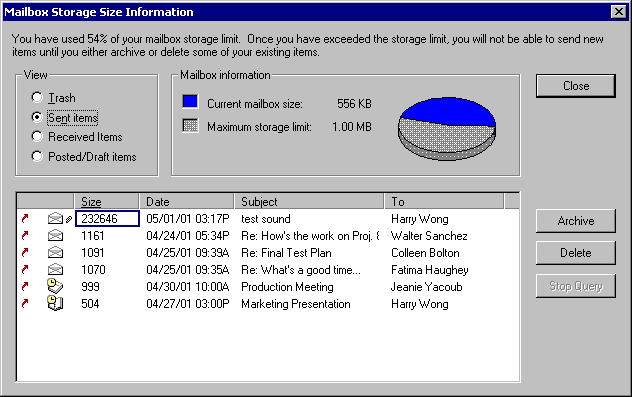The height and width of the screenshot is (397, 632).
Task: Click the subject 'Re: How's the work on Proj.'
Action: click(310, 236)
